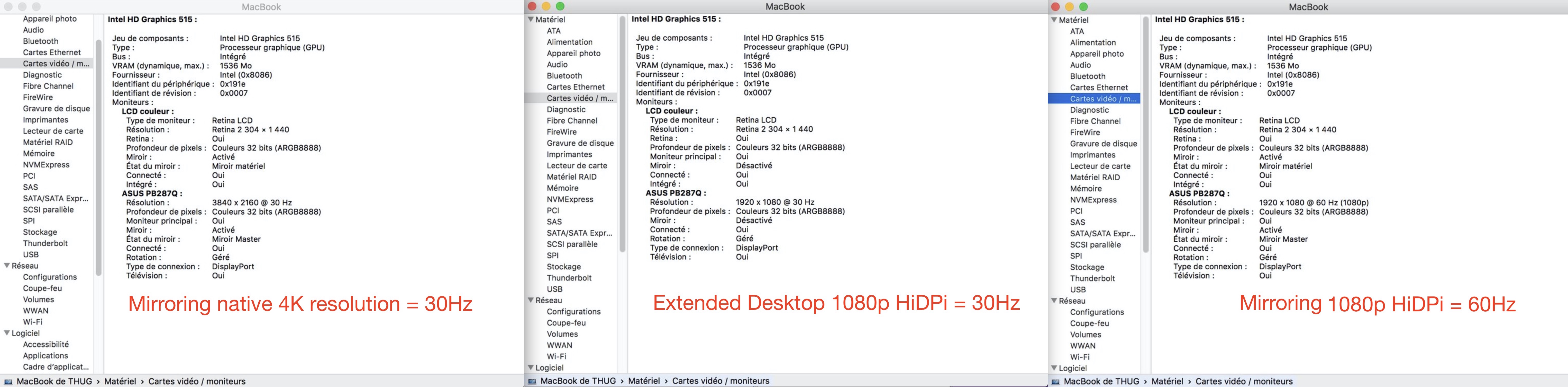This screenshot has width=1568, height=387.
Task: Open Applications in the left window sidebar
Action: click(46, 356)
